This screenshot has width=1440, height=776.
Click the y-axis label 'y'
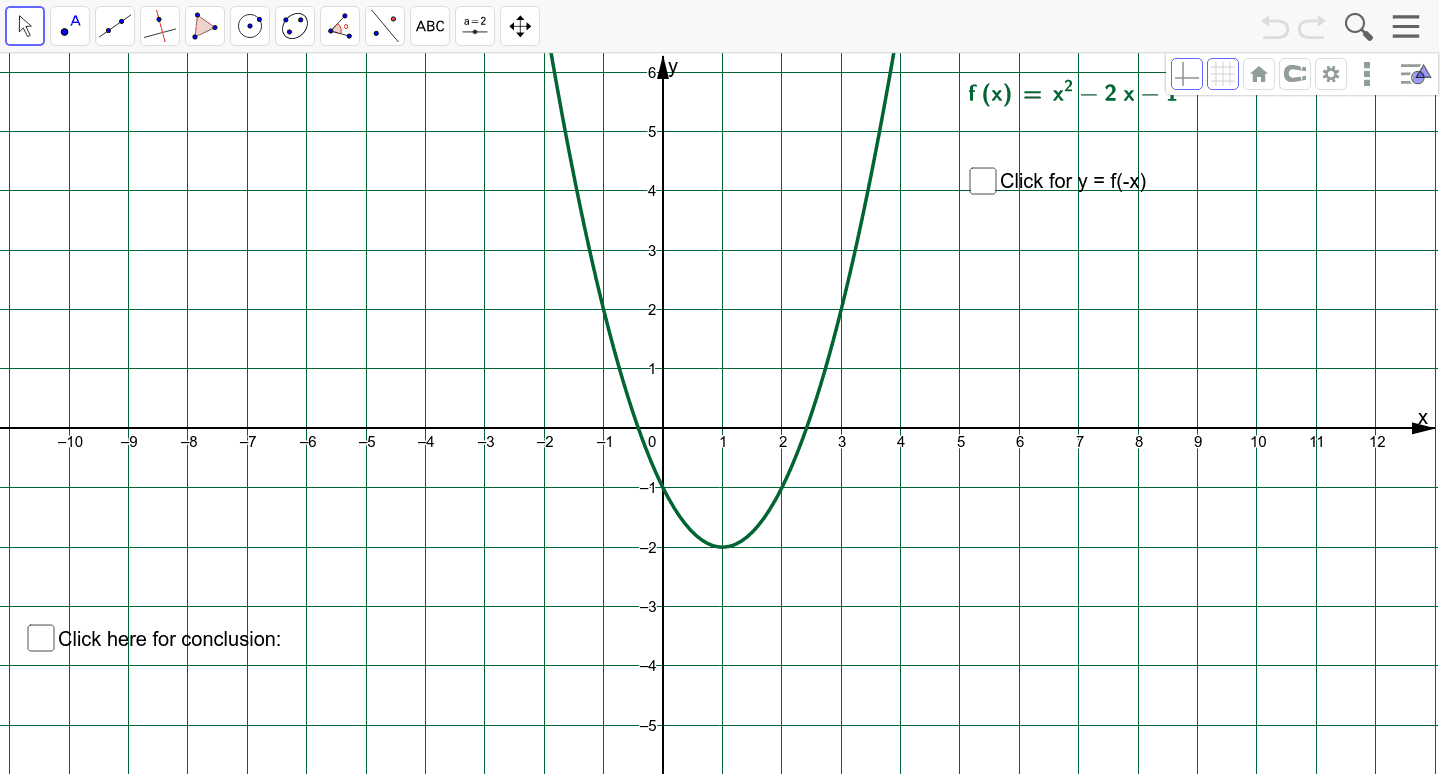(x=674, y=67)
